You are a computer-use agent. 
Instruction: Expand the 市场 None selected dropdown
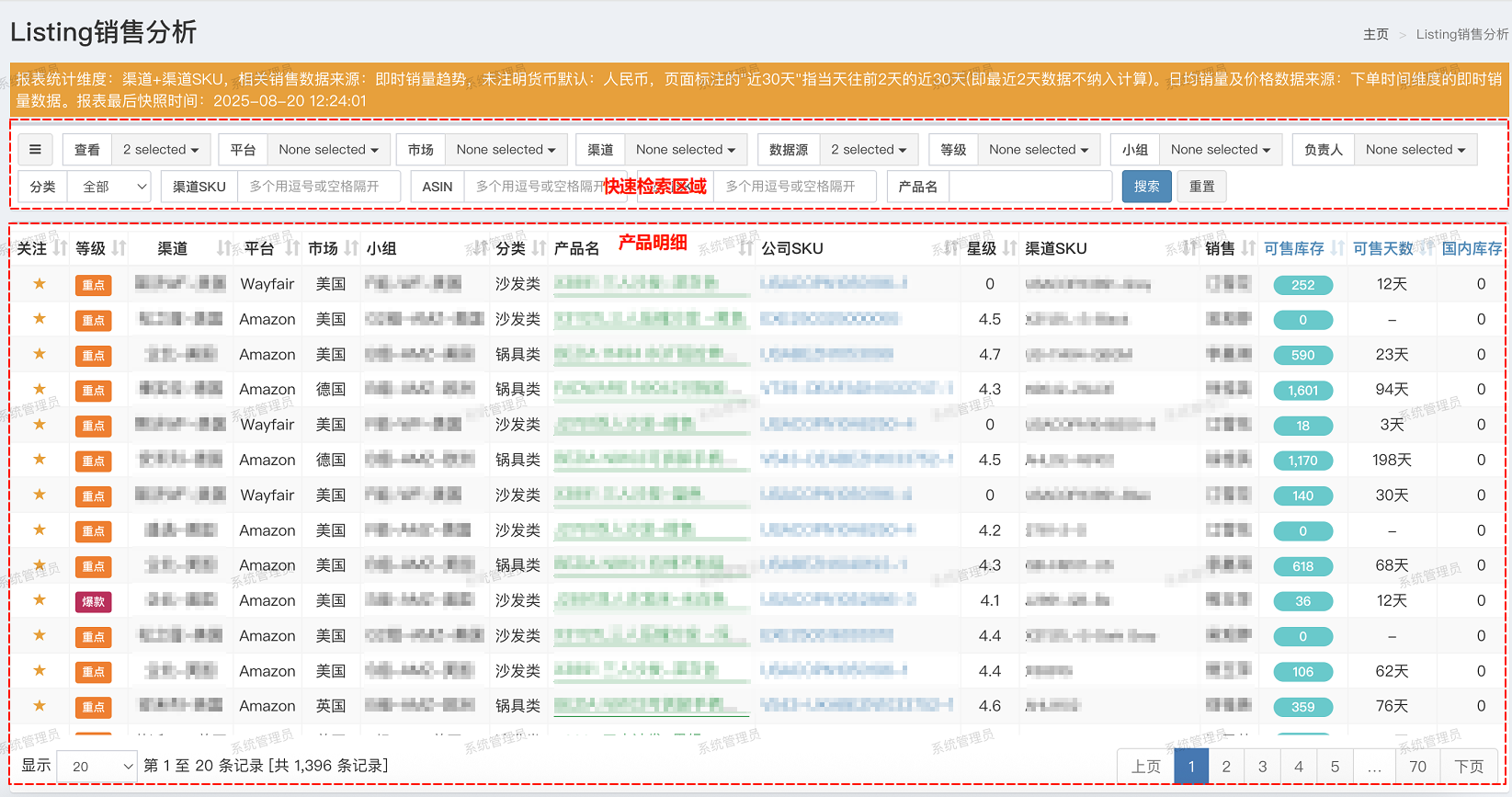pos(506,150)
